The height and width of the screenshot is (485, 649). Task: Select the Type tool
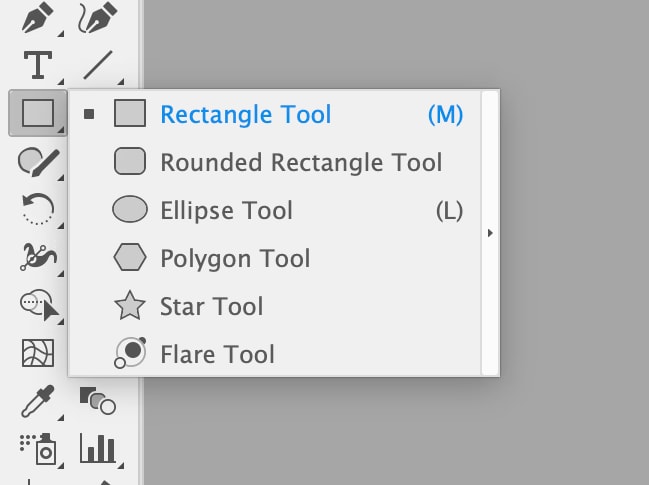37,65
